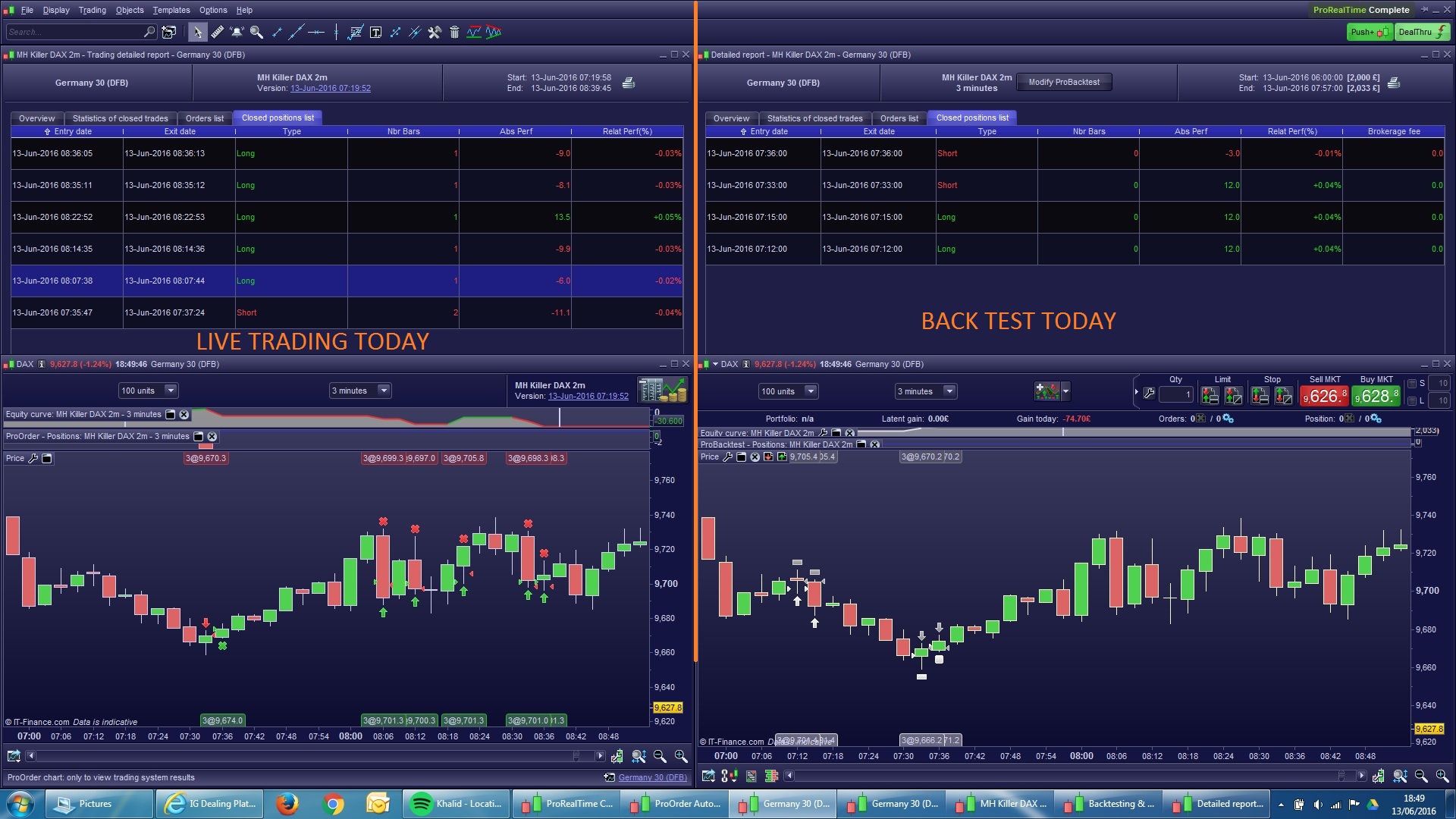Open DAX instrument dropdown arrow in right chart
This screenshot has height=819, width=1456.
click(715, 365)
